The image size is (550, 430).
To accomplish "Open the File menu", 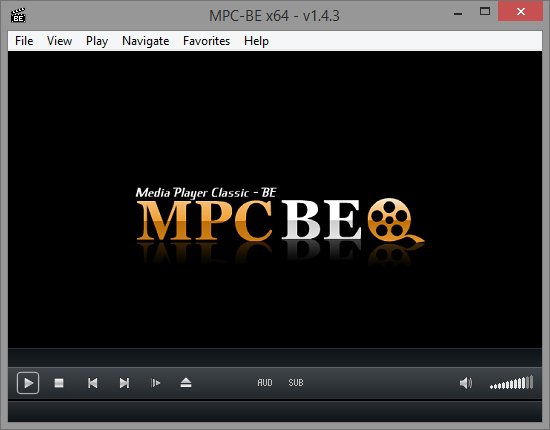I will [x=24, y=41].
